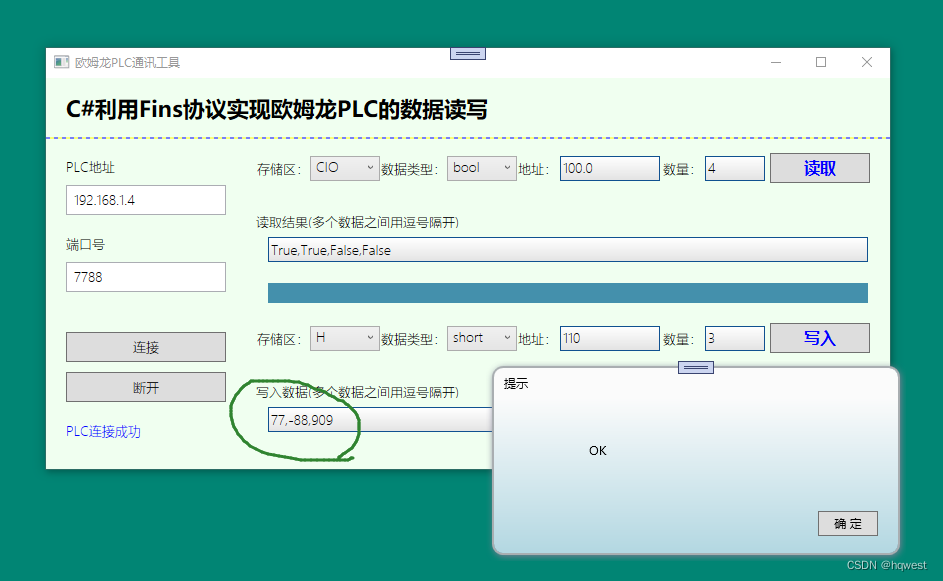Open the read data type bool dropdown
This screenshot has height=581, width=943.
click(482, 168)
